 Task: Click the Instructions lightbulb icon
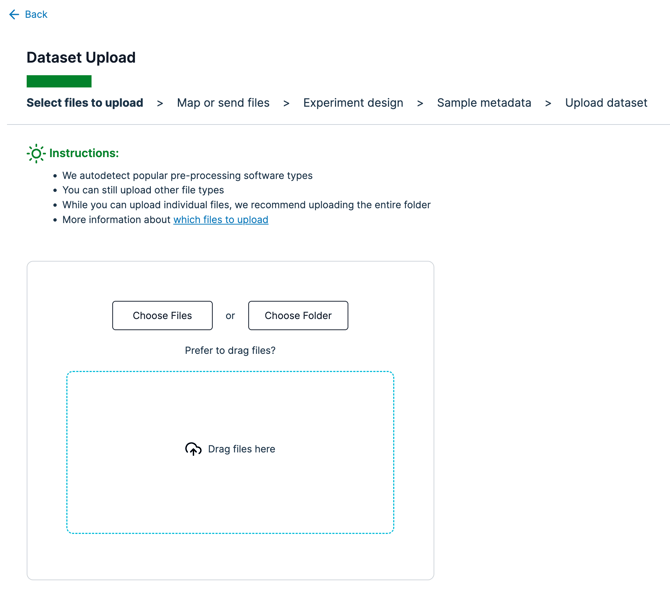point(36,153)
